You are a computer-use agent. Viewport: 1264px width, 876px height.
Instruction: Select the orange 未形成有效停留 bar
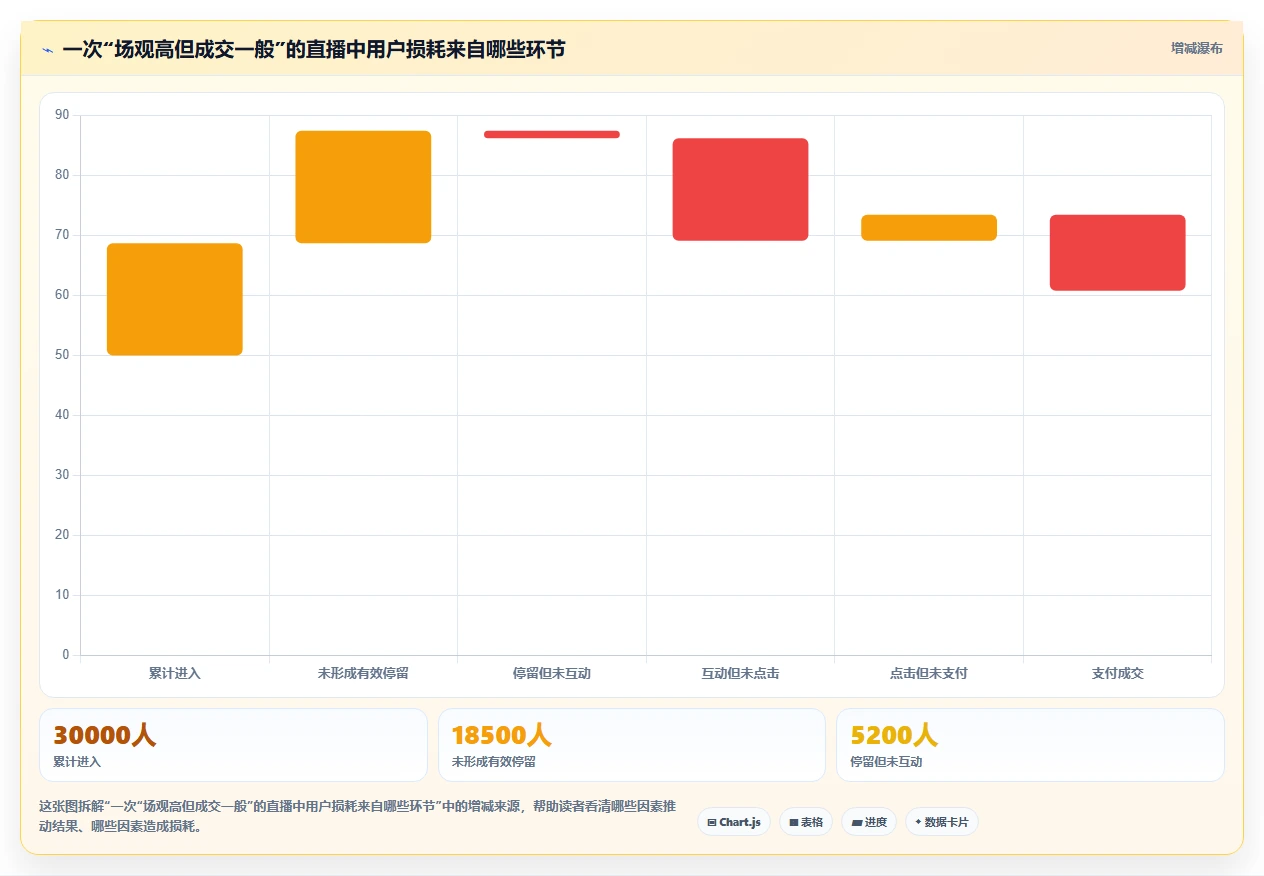(363, 187)
